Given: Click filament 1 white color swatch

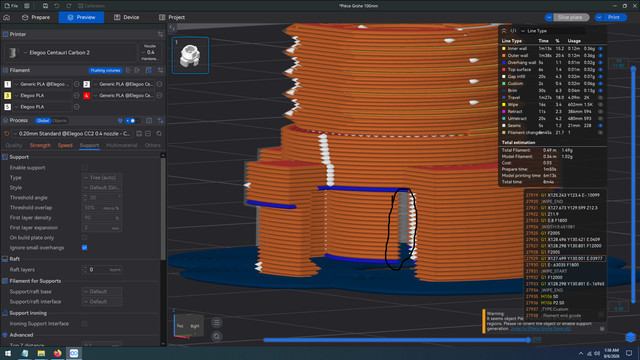Looking at the screenshot, I should 7,84.
